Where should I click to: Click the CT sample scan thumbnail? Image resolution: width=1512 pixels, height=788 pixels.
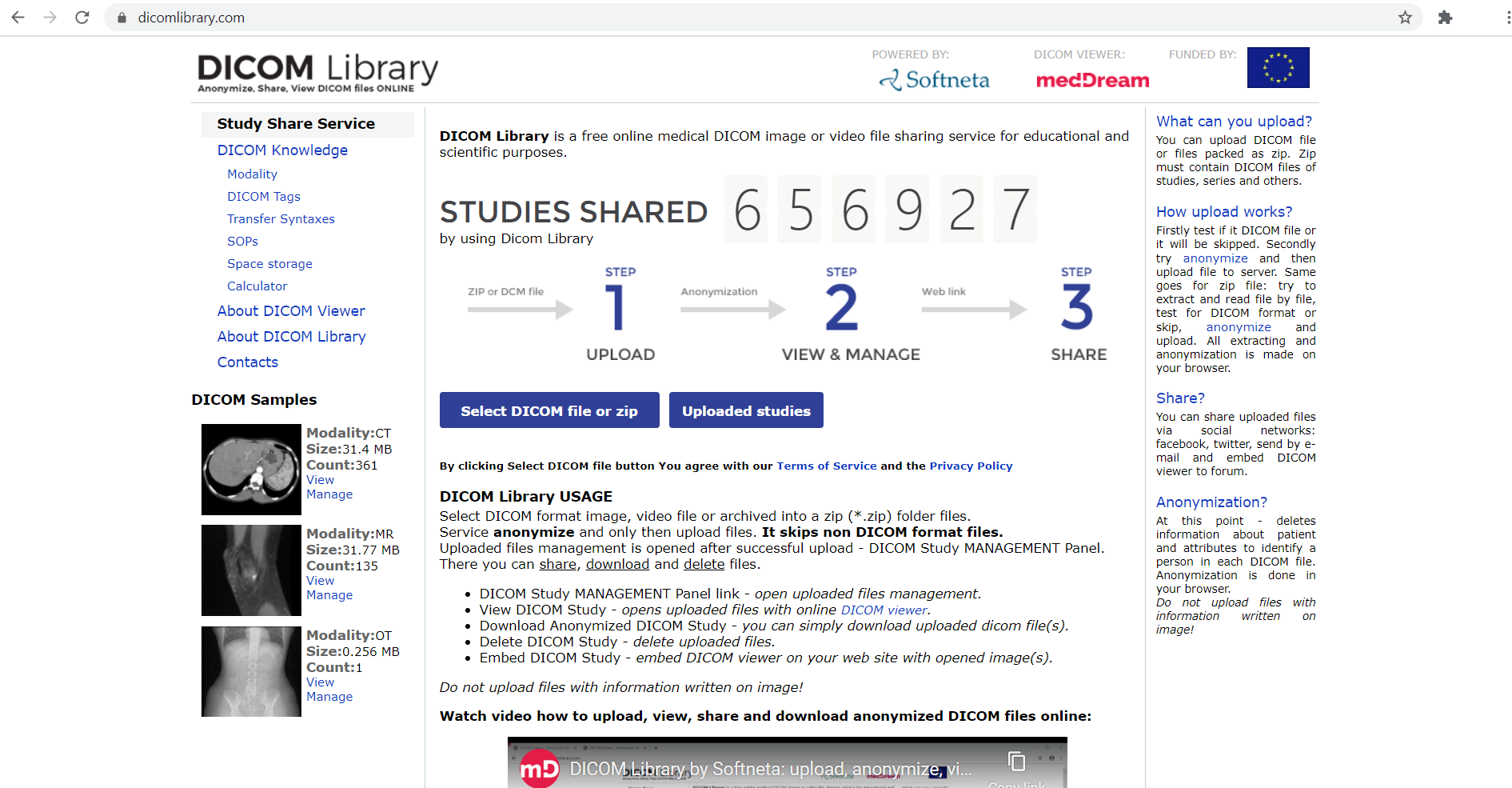tap(251, 470)
